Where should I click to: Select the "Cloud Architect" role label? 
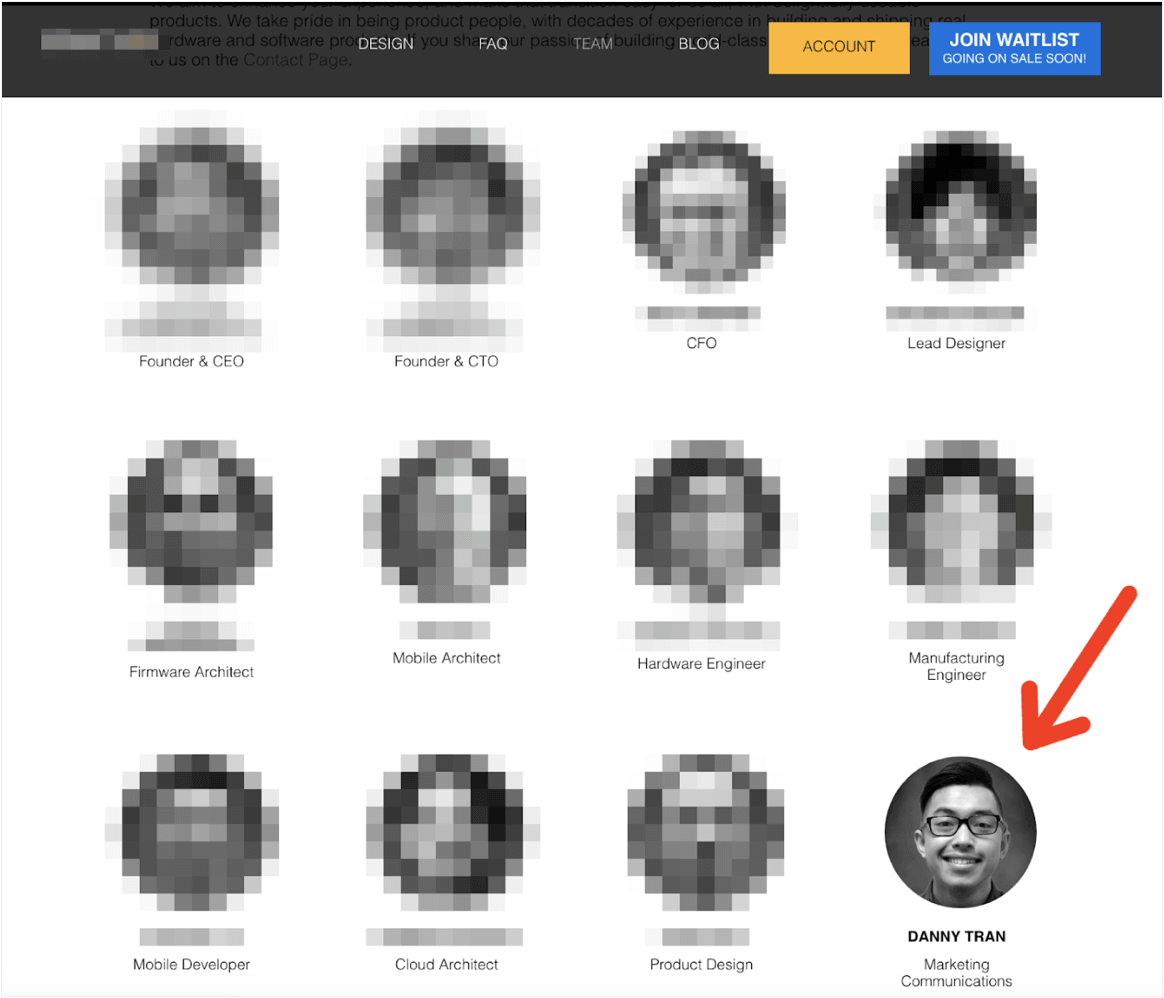447,965
